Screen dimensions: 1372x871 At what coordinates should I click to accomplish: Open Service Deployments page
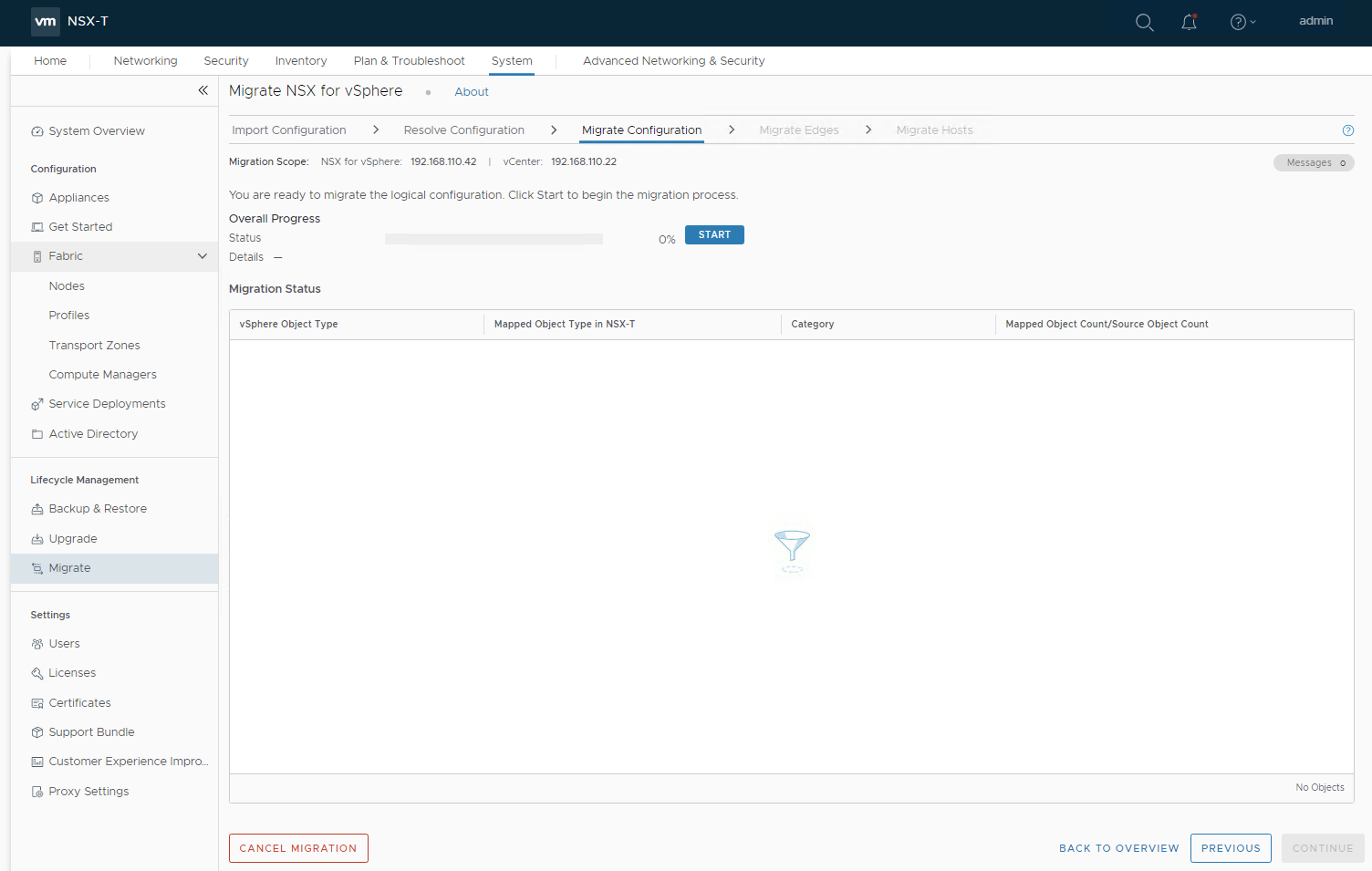pyautogui.click(x=108, y=404)
